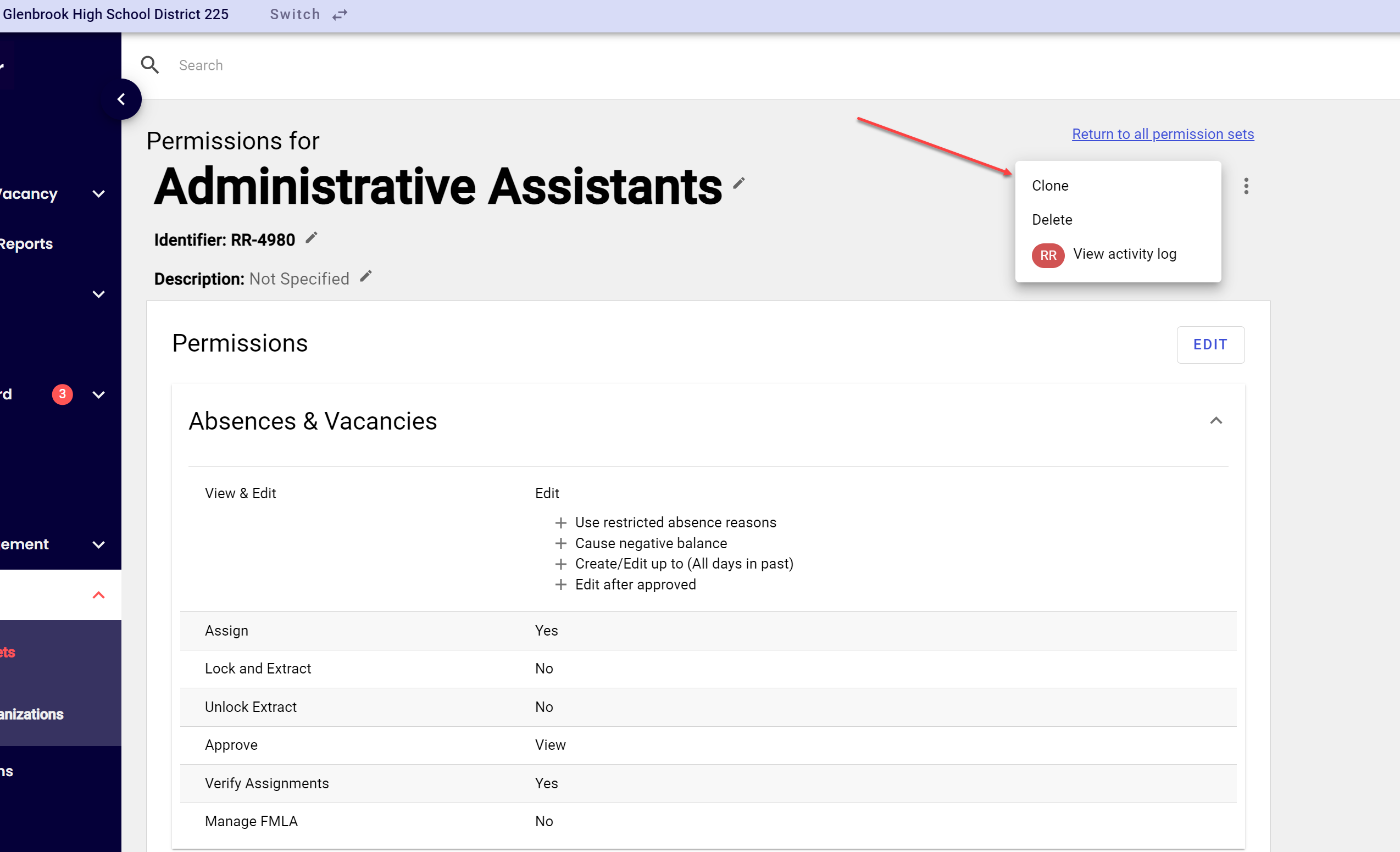The width and height of the screenshot is (1400, 852).
Task: Click the Approve permission row
Action: (708, 745)
